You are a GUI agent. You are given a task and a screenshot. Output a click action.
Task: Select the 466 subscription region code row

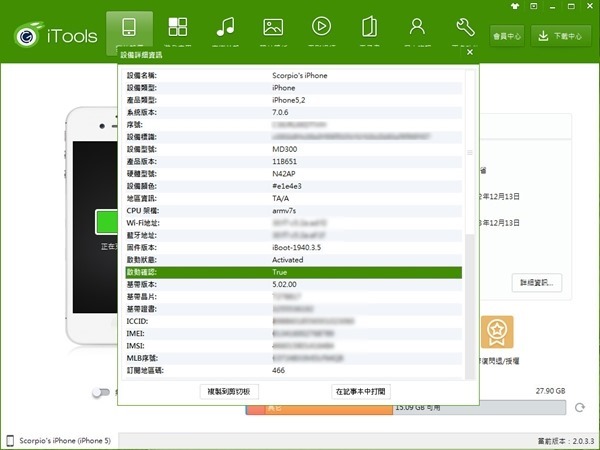point(293,370)
